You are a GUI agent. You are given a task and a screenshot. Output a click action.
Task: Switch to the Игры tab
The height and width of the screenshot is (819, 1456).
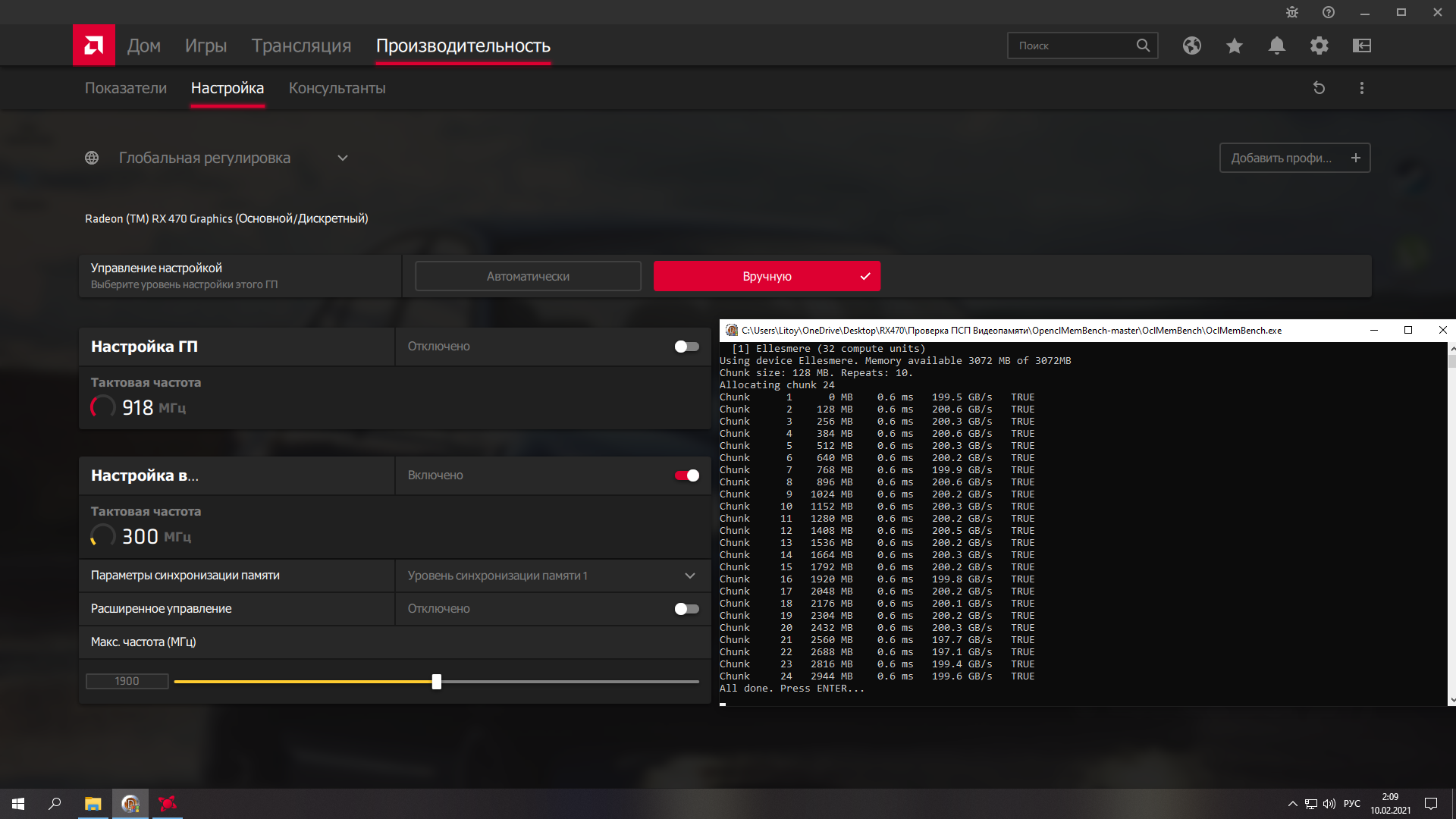point(206,45)
